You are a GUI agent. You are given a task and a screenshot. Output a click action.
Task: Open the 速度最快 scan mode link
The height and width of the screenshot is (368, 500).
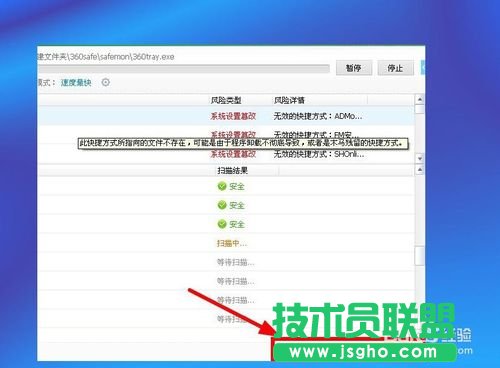tap(76, 83)
